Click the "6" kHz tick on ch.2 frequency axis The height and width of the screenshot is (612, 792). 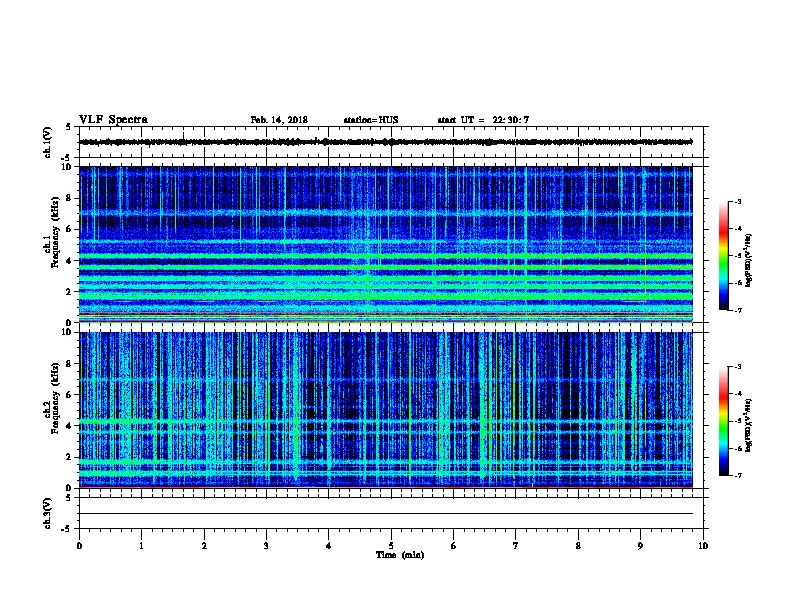68,395
